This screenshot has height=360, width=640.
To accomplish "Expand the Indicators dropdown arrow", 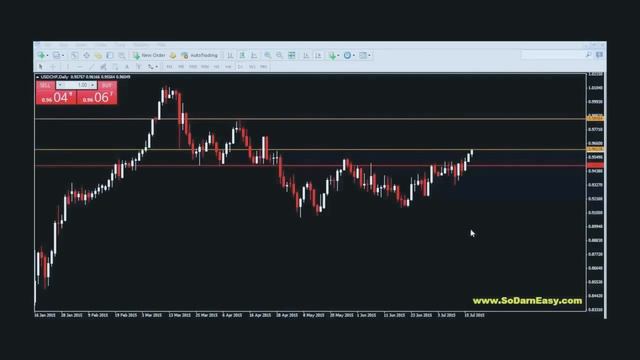I will coord(338,56).
